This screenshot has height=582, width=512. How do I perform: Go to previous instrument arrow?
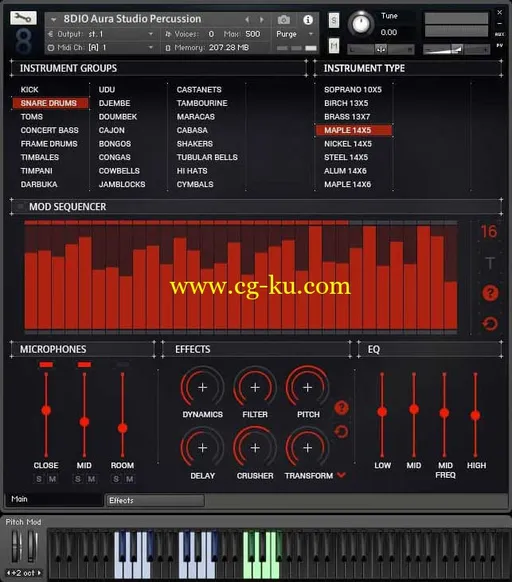click(x=247, y=20)
